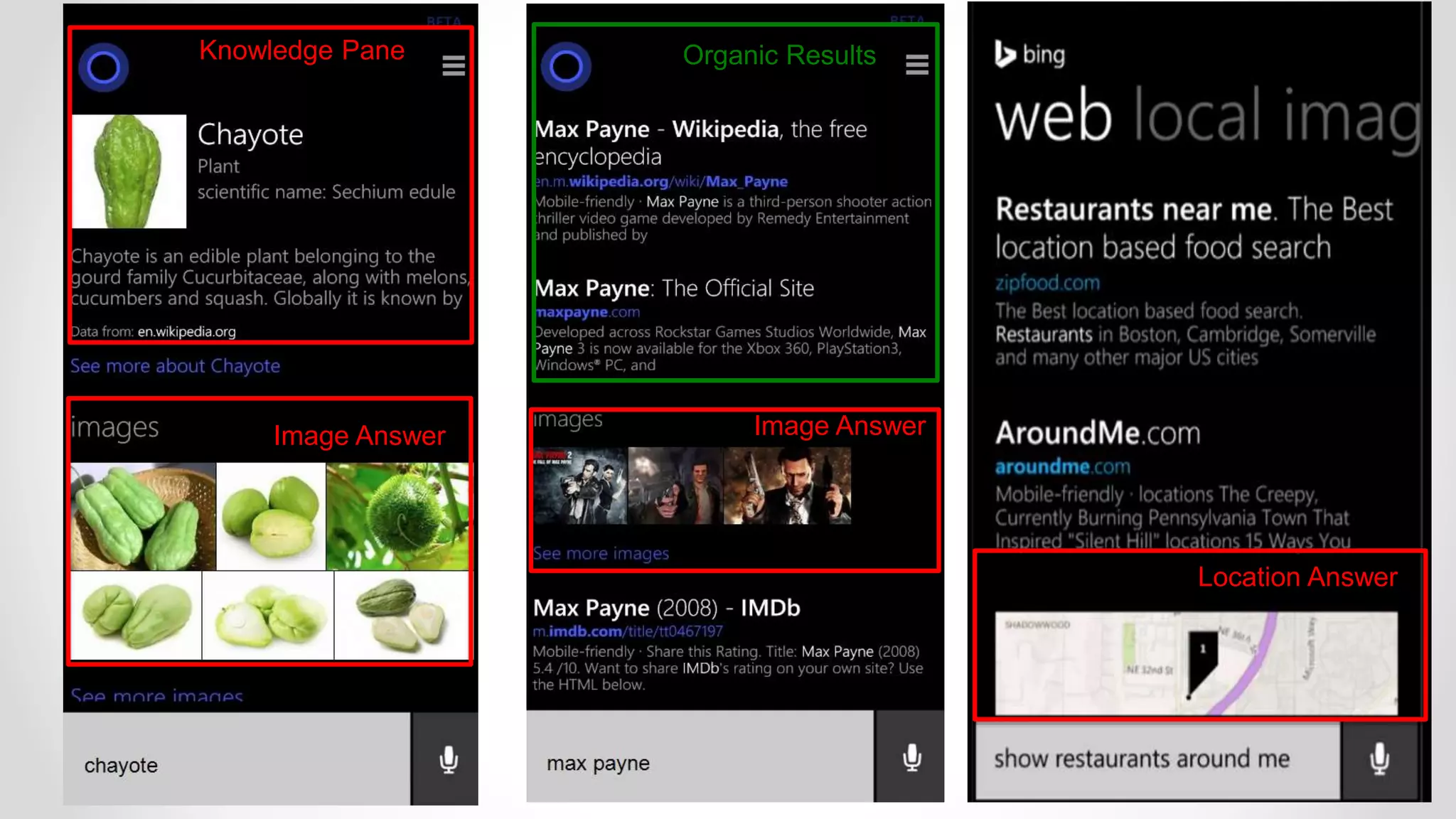
Task: Open the bottom middle chayote slices image
Action: (268, 616)
